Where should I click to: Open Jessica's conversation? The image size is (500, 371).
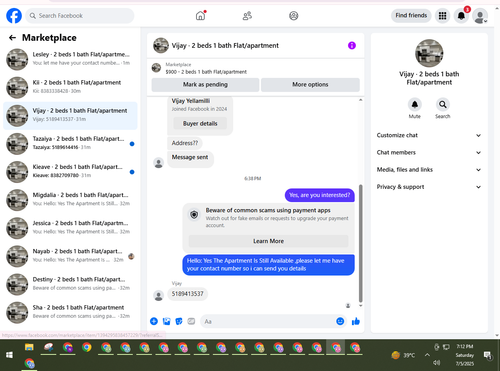click(70, 228)
